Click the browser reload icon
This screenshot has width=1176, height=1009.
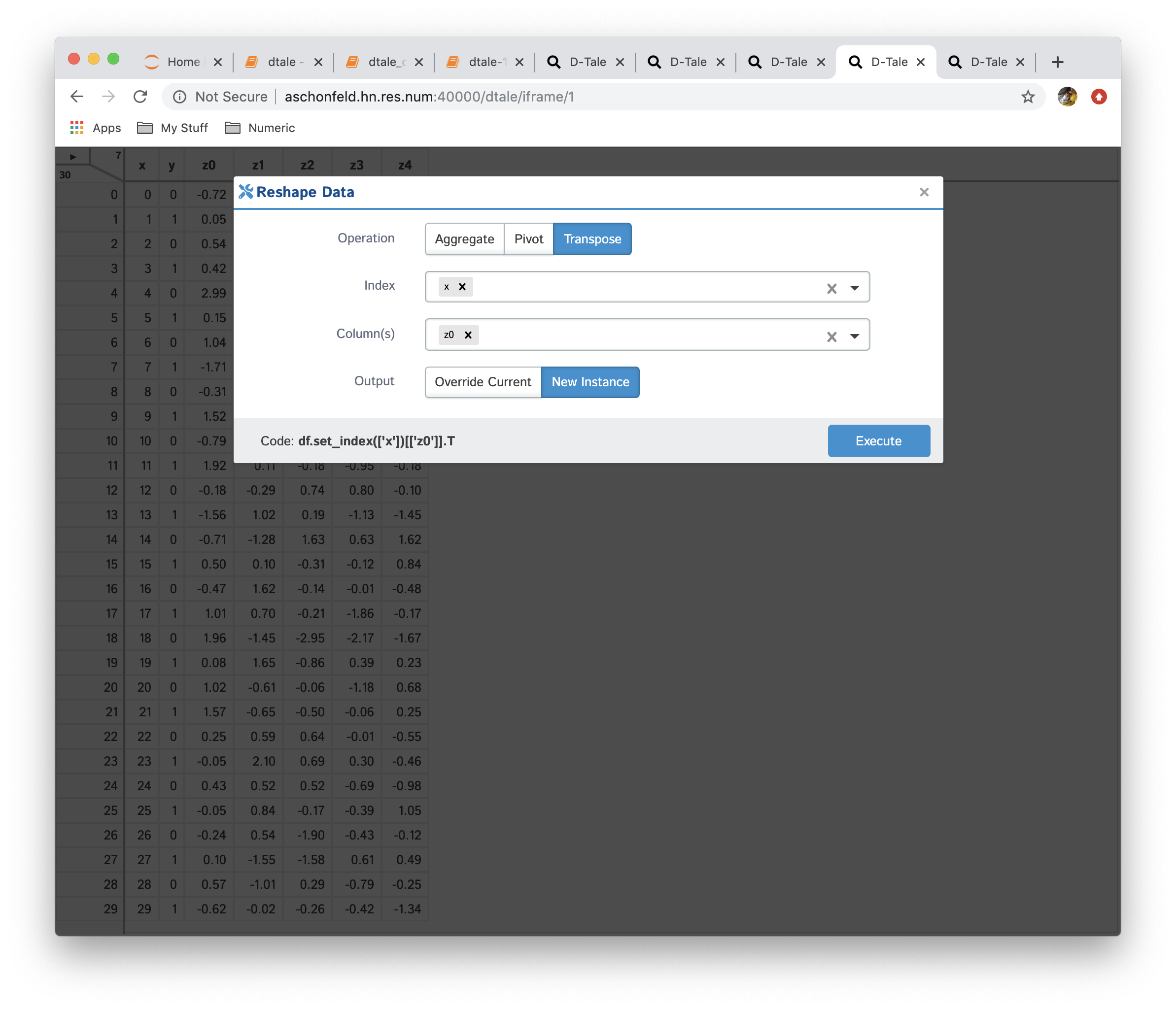click(x=140, y=97)
